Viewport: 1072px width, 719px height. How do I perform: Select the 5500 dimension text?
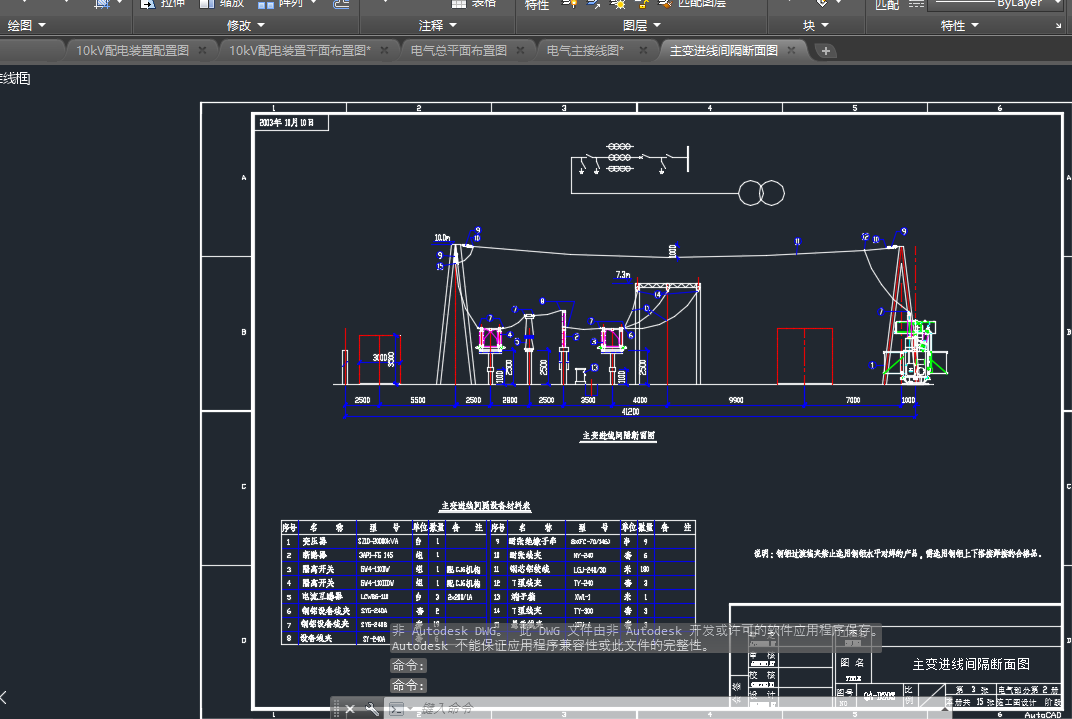click(x=418, y=400)
